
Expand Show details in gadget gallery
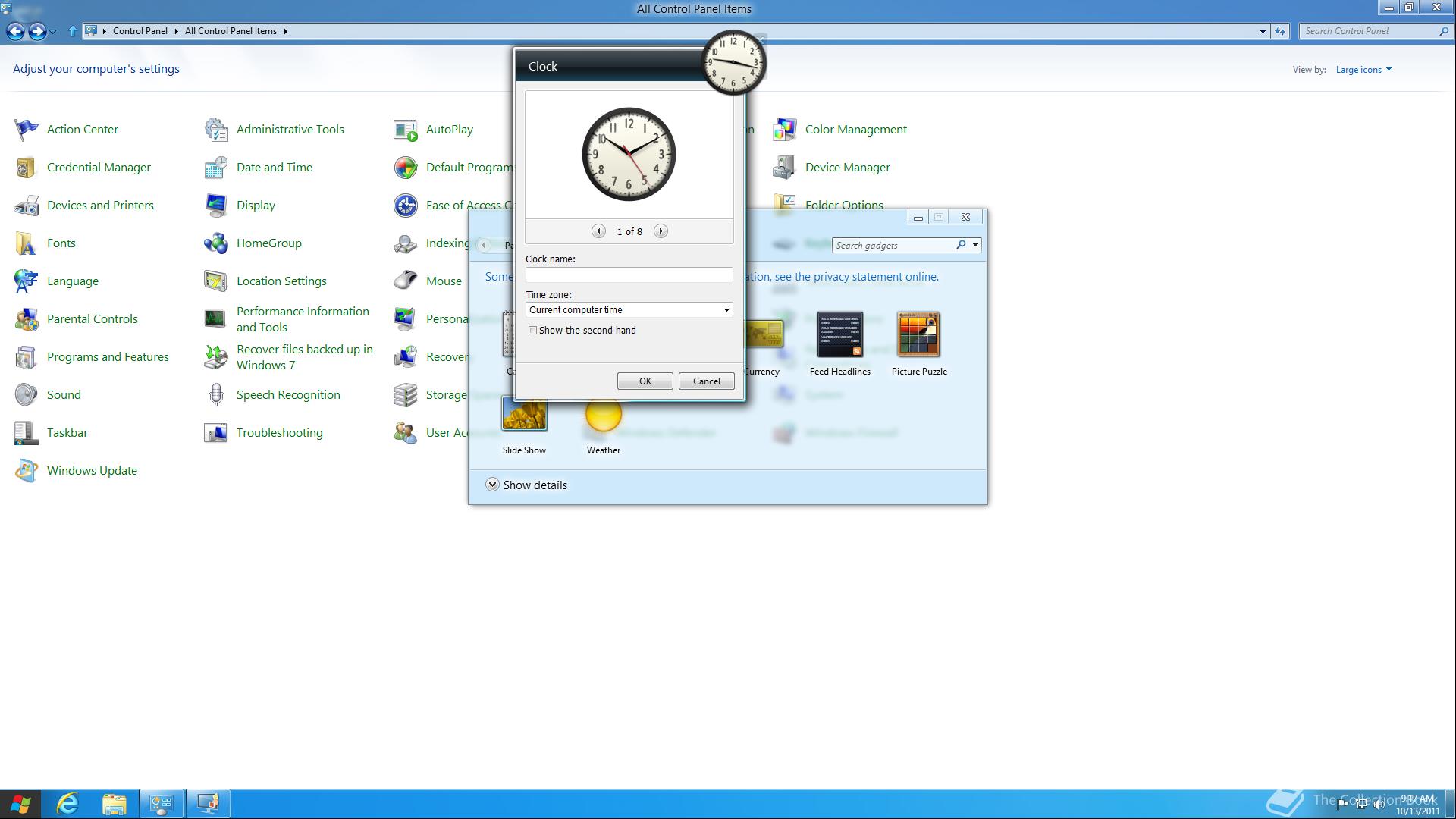click(526, 485)
